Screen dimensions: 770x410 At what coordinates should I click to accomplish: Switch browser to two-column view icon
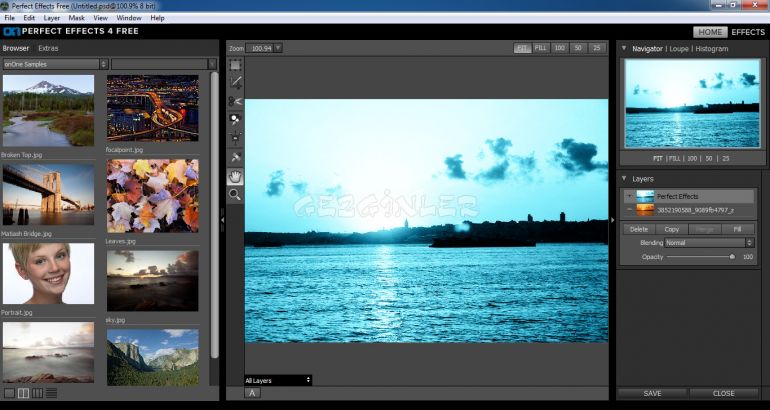pyautogui.click(x=24, y=393)
